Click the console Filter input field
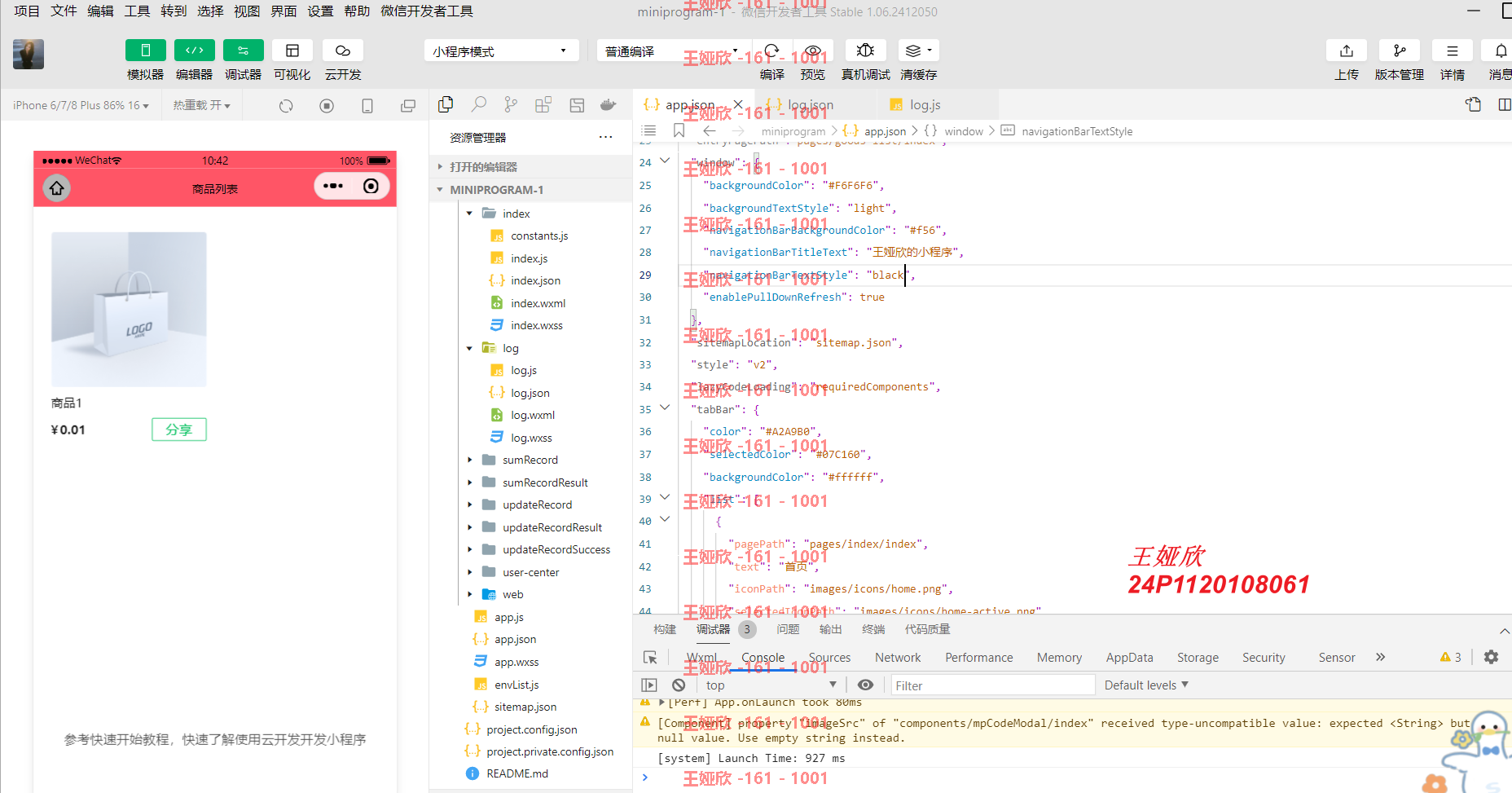Viewport: 1512px width, 793px height. point(993,685)
